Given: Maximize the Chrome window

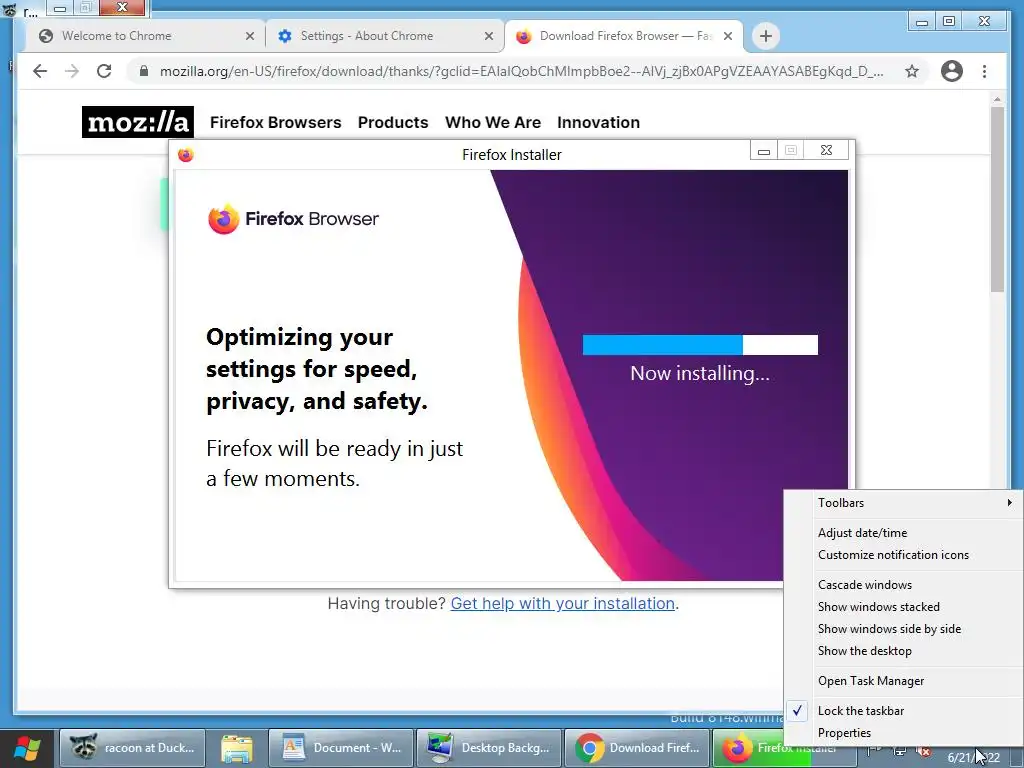Looking at the screenshot, I should (949, 22).
